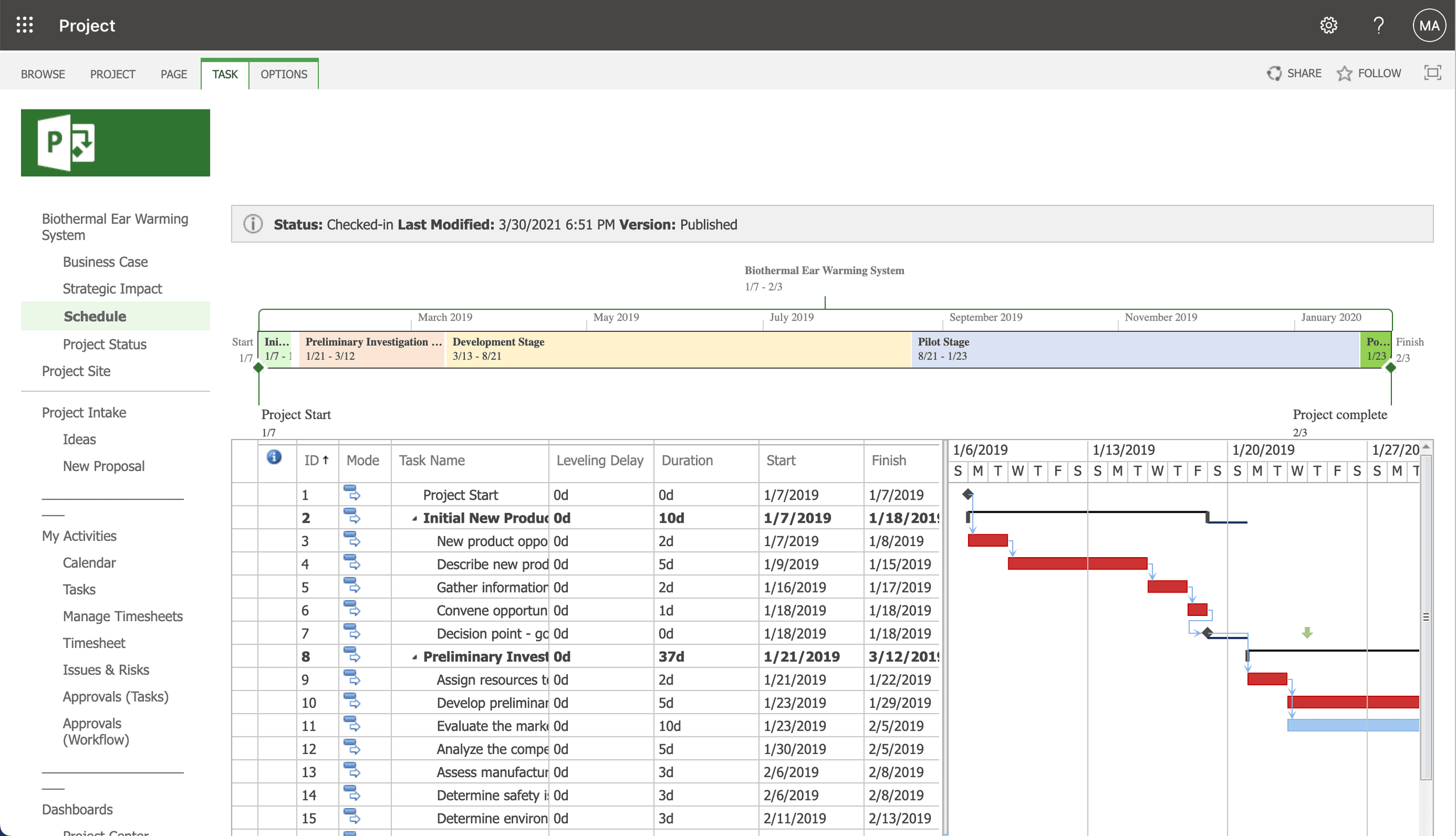Screen dimensions: 1456x836
Task: Click the focus content fullscreen icon
Action: (1432, 73)
